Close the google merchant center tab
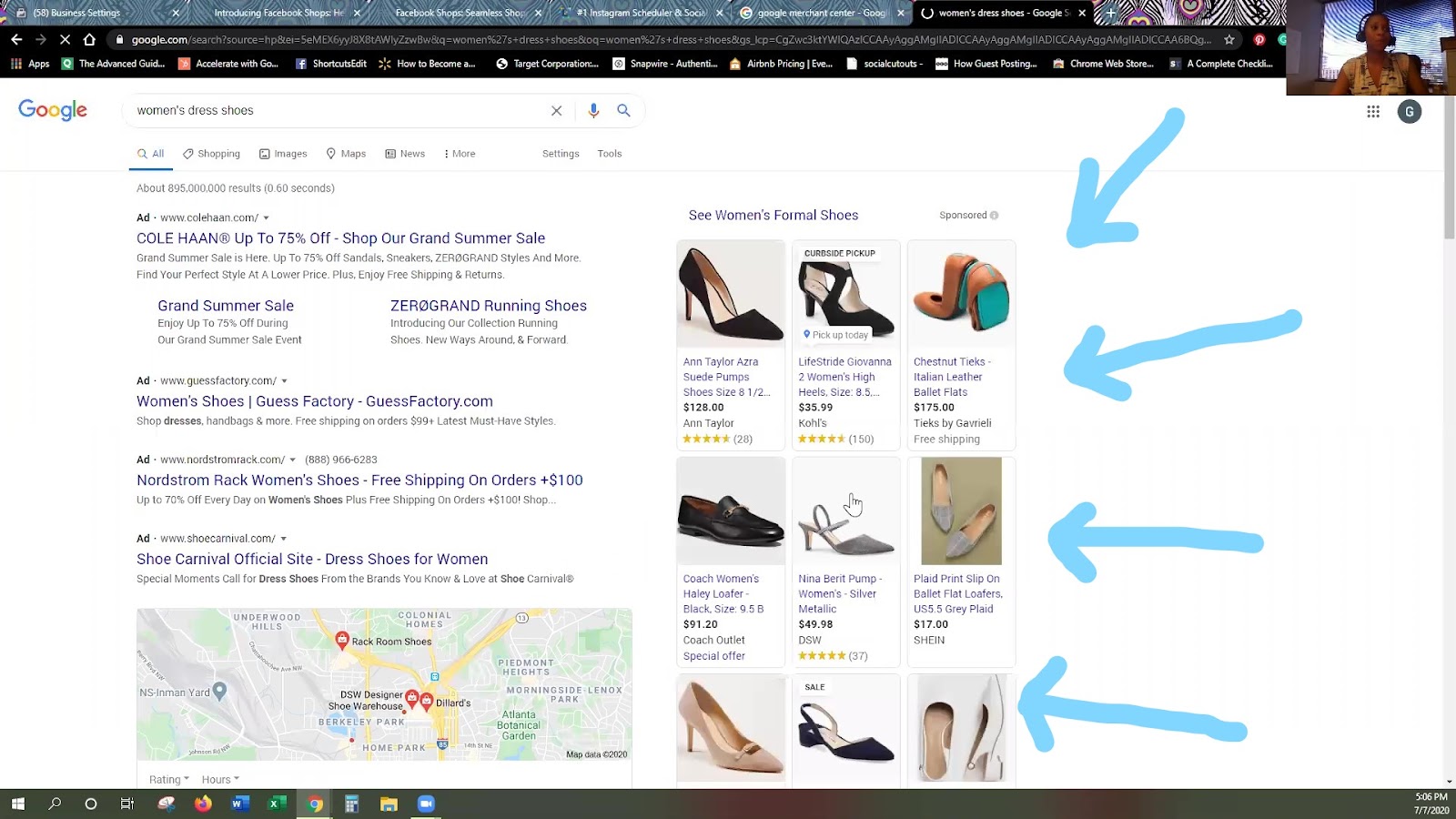This screenshot has height=819, width=1456. pyautogui.click(x=901, y=13)
